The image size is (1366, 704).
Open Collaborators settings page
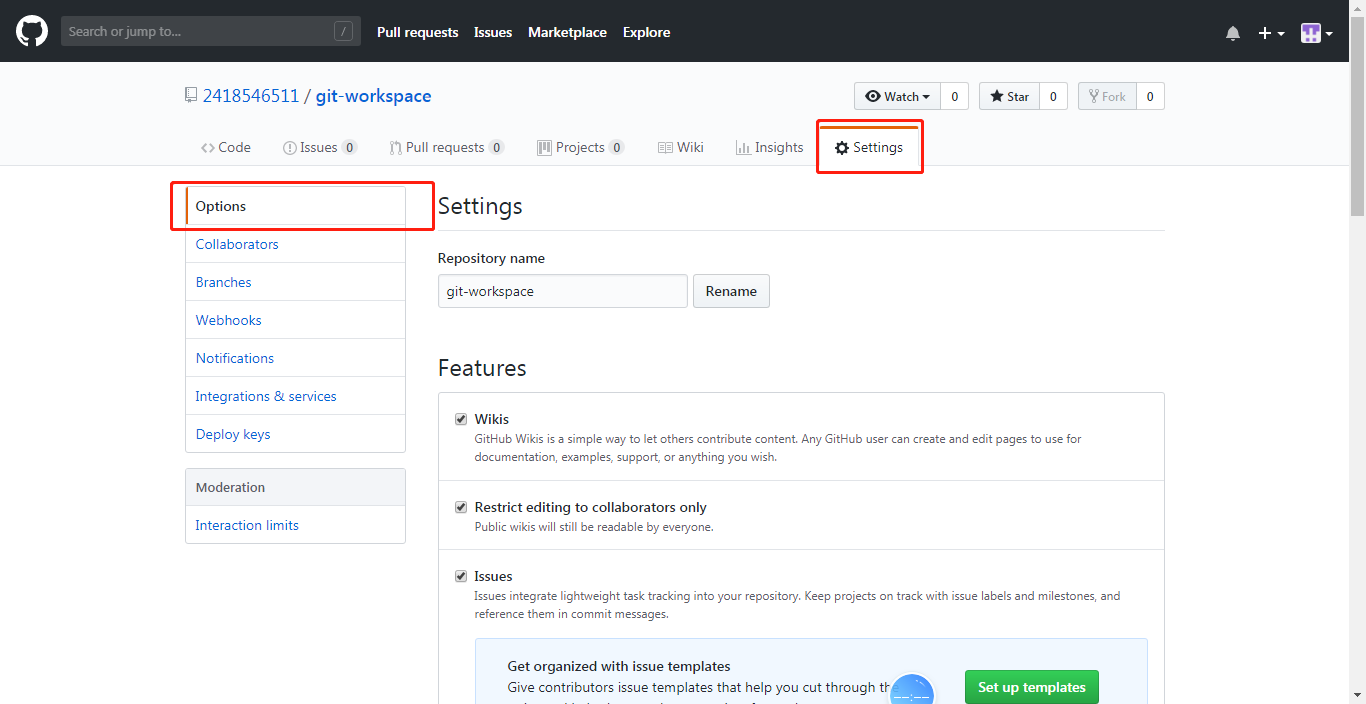(x=295, y=244)
